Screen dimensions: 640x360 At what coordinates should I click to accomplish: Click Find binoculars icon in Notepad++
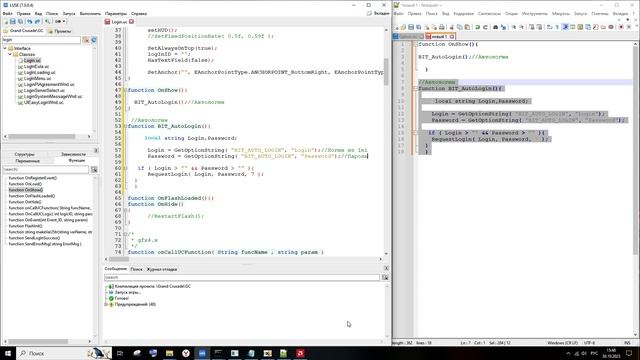pos(496,27)
